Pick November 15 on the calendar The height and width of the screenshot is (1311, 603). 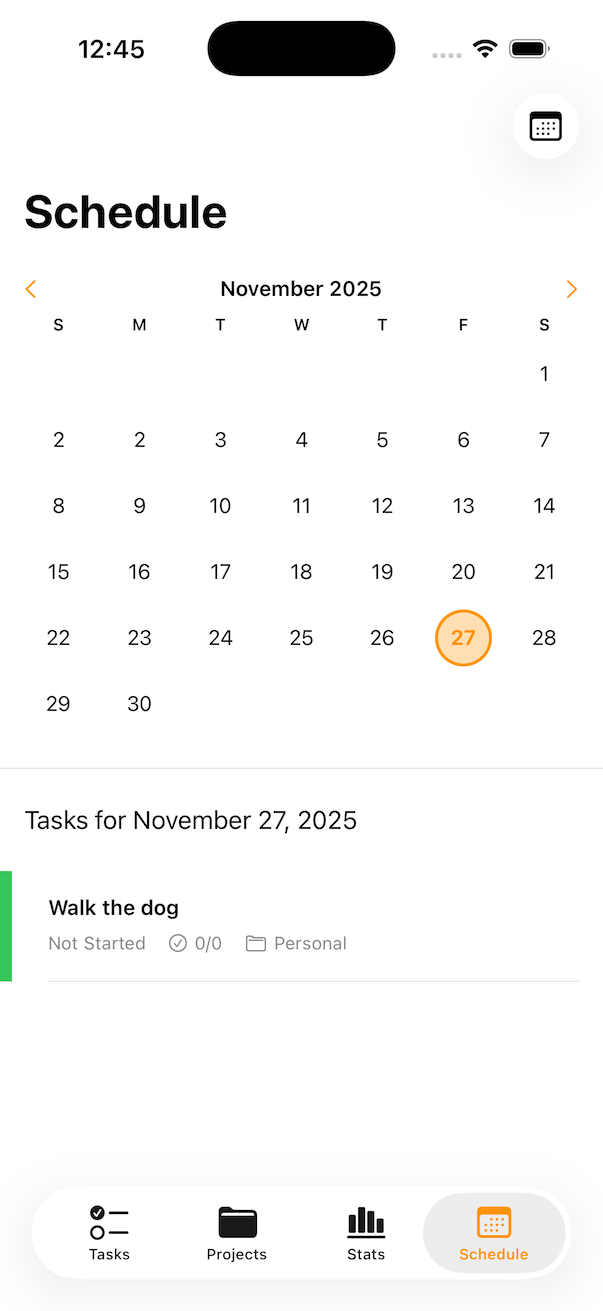(59, 572)
